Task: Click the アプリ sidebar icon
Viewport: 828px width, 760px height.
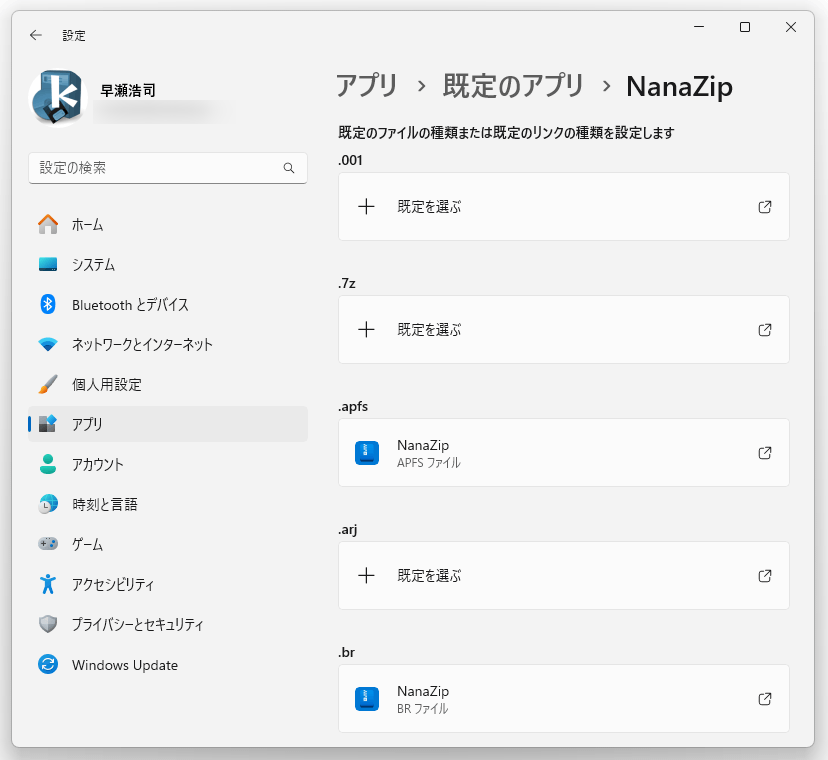Action: (x=48, y=424)
